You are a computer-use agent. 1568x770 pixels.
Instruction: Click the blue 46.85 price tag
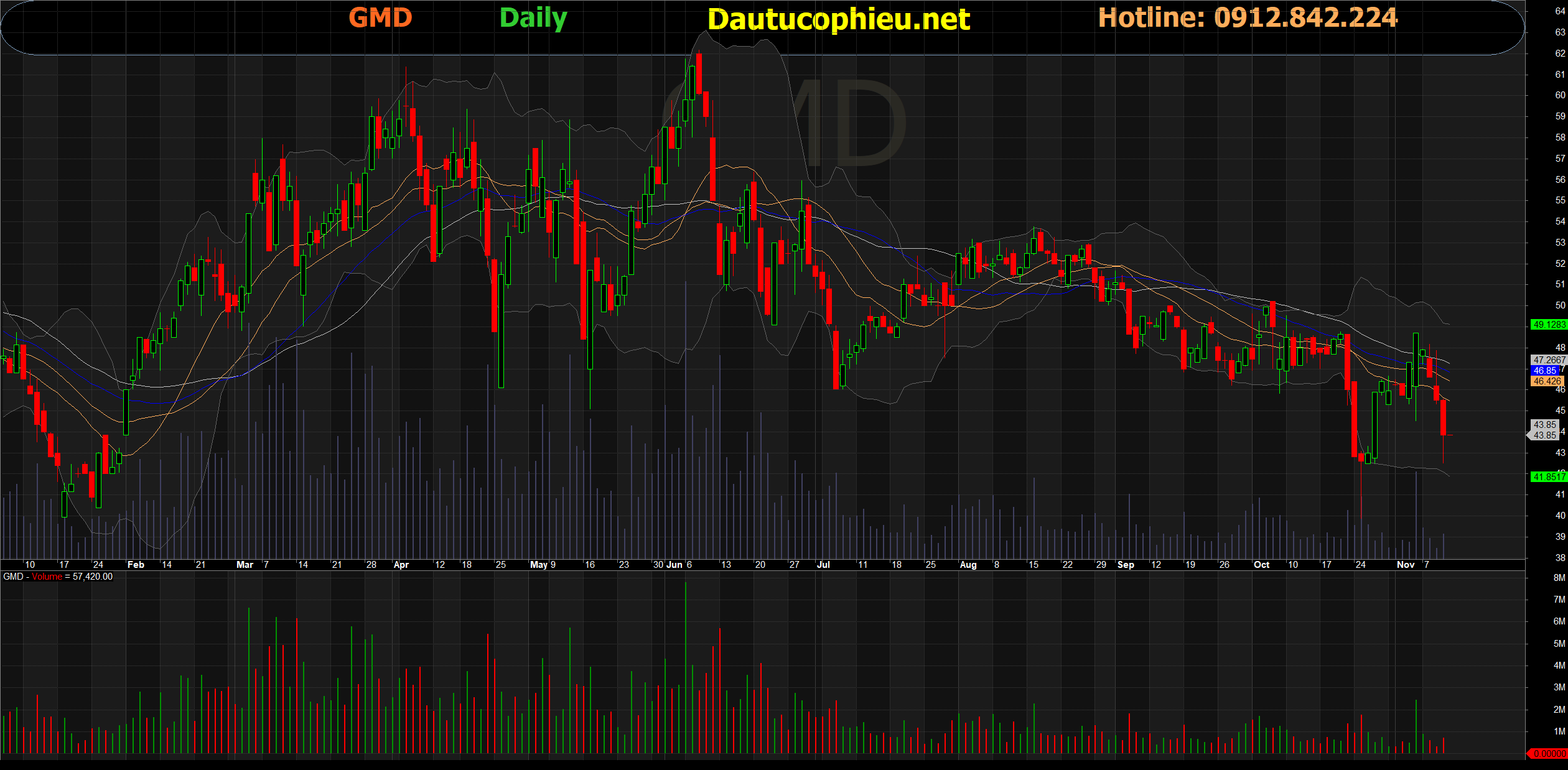(1546, 371)
